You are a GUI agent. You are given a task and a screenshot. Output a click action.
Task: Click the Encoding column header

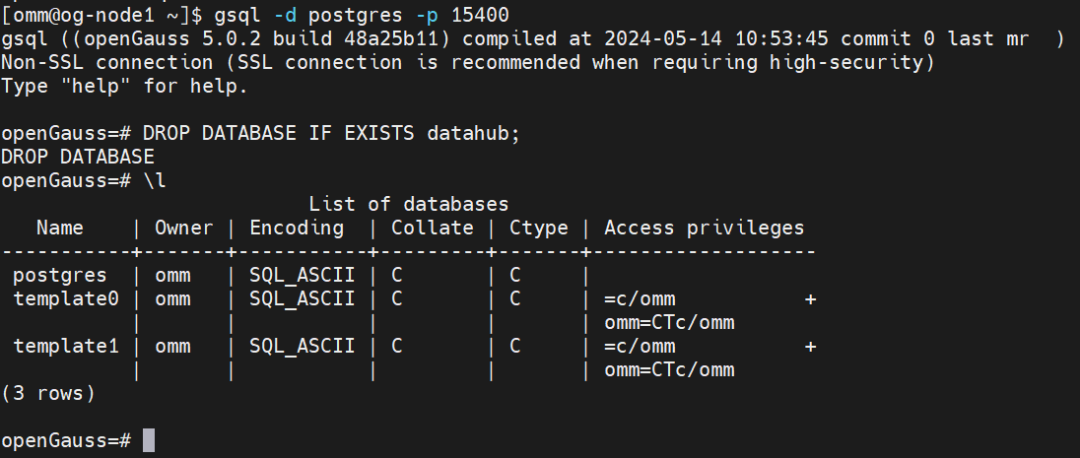(296, 227)
